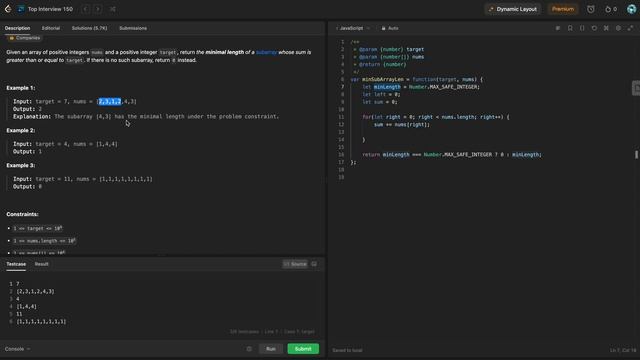Click the icon next to Source
Viewport: 640px width, 360px height.
coord(314,264)
